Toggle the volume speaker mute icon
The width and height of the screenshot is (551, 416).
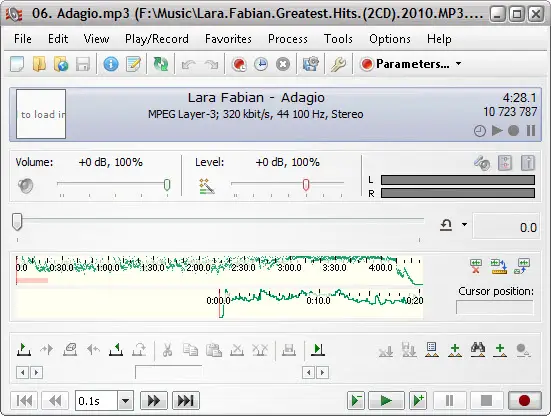(x=26, y=186)
